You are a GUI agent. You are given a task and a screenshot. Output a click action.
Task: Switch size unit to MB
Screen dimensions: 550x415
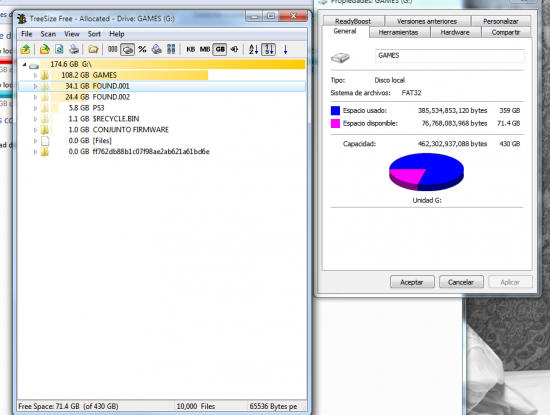click(x=205, y=49)
